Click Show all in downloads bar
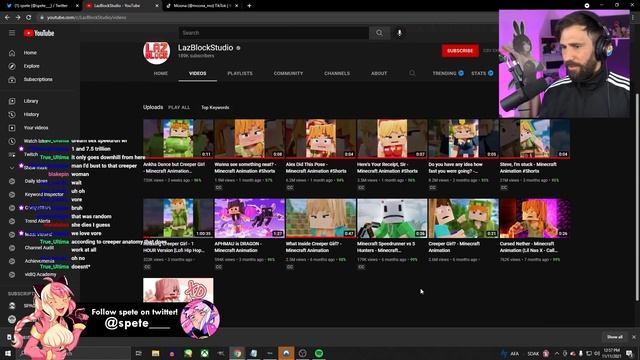 (614, 337)
